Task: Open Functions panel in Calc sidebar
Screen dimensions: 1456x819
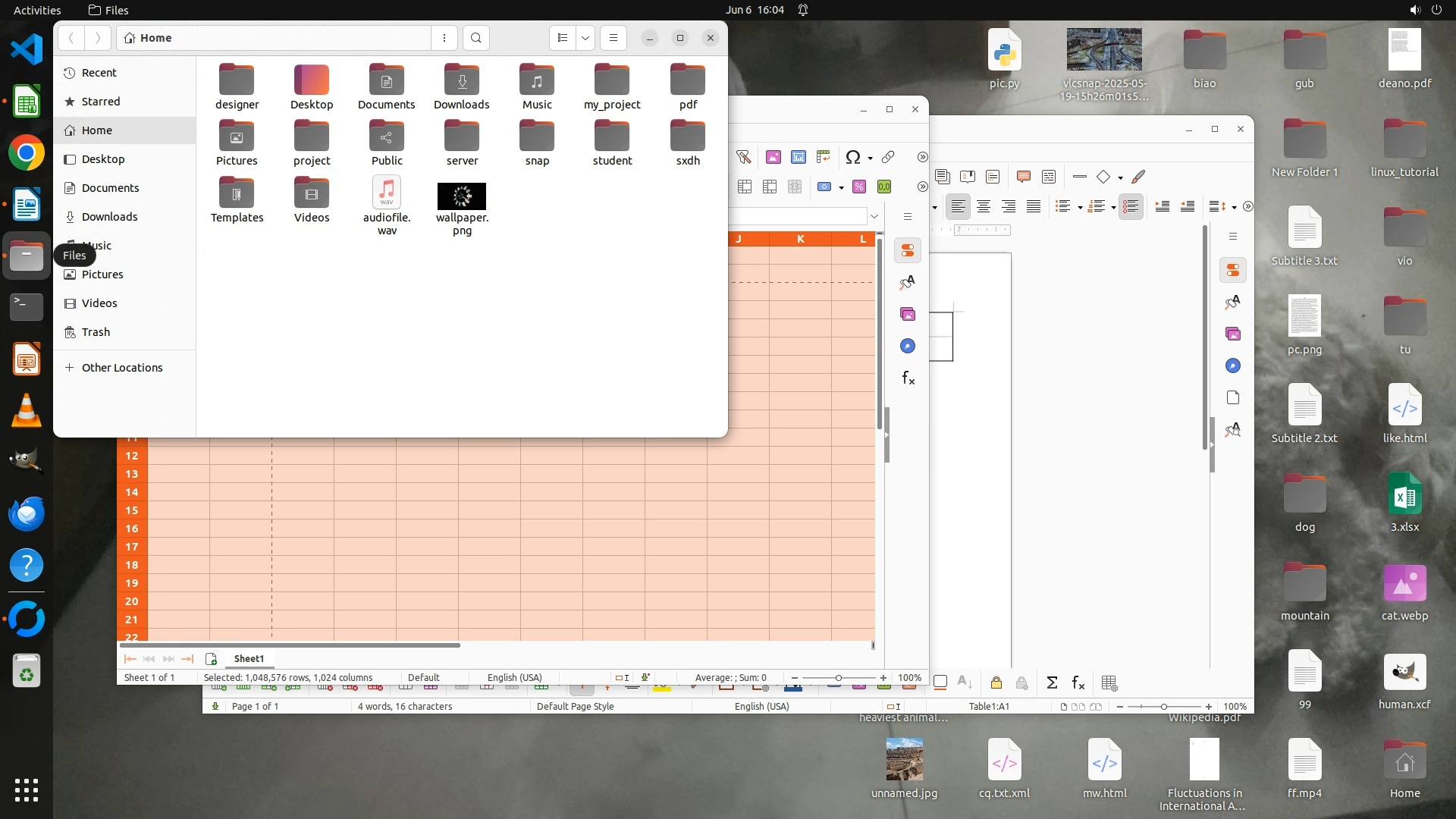Action: click(x=908, y=378)
